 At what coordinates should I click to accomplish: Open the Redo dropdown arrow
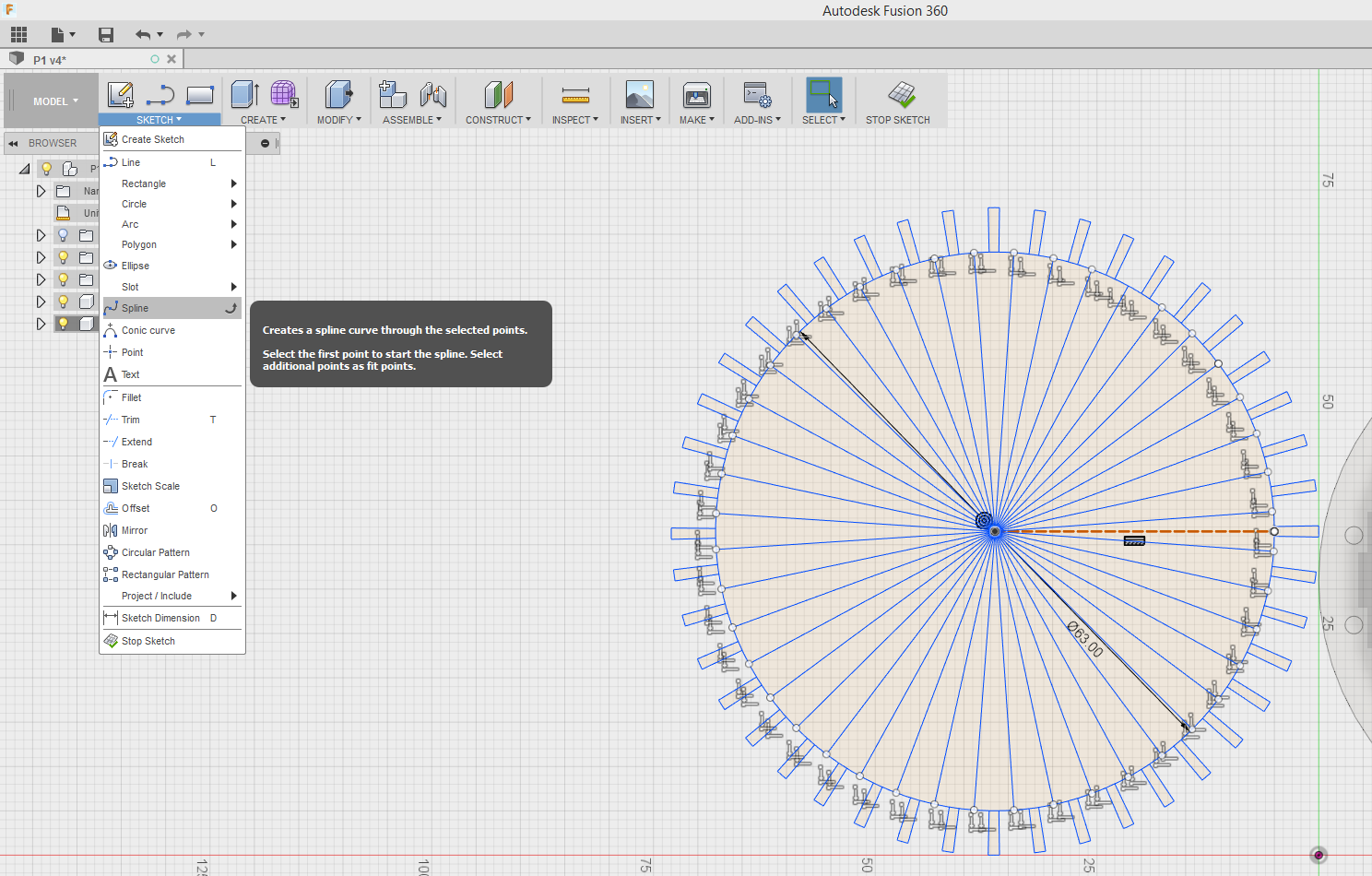201,35
